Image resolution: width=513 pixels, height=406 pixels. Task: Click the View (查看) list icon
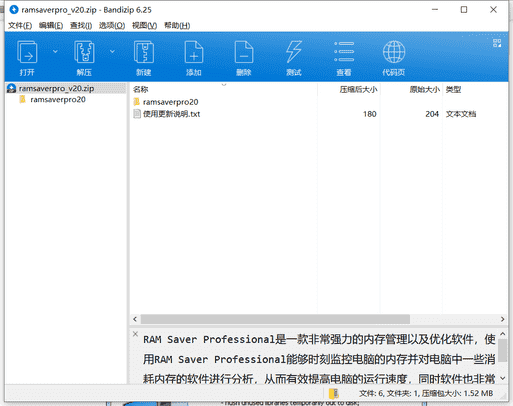344,52
